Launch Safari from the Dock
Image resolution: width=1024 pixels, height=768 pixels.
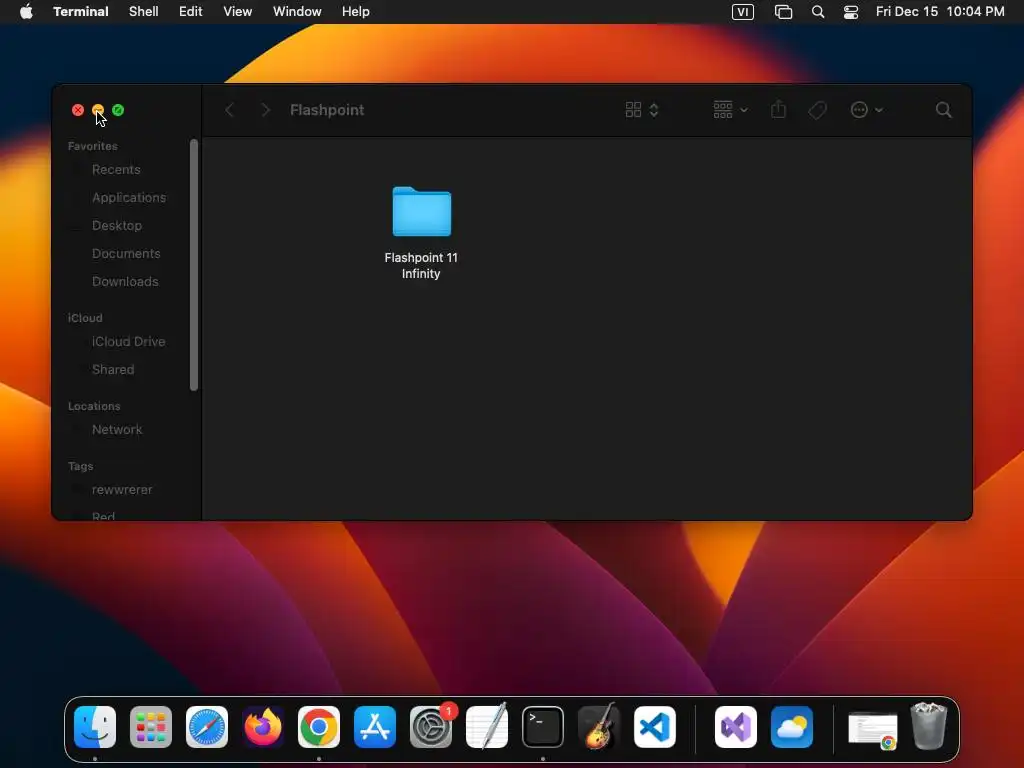tap(207, 727)
